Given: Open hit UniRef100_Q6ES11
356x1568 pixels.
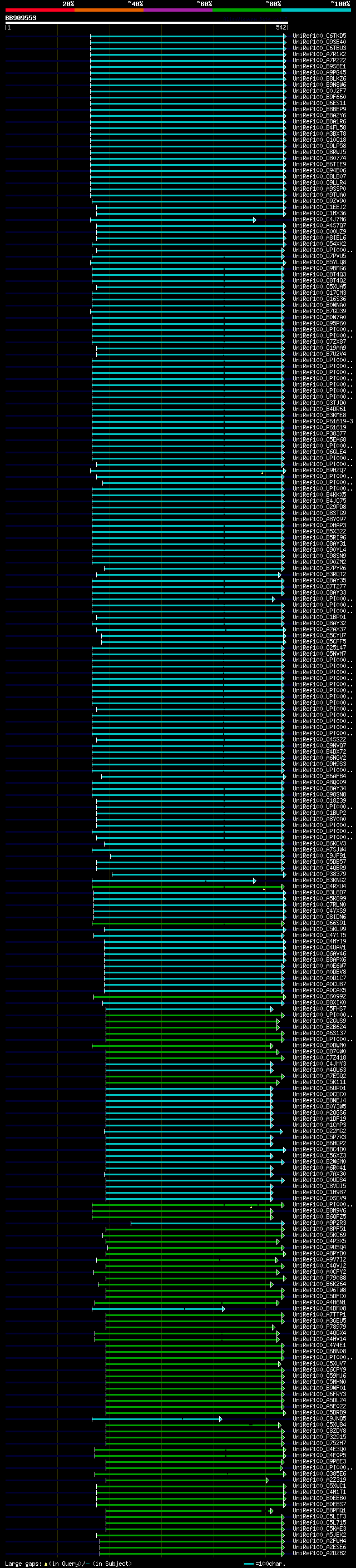Looking at the screenshot, I should 319,103.
